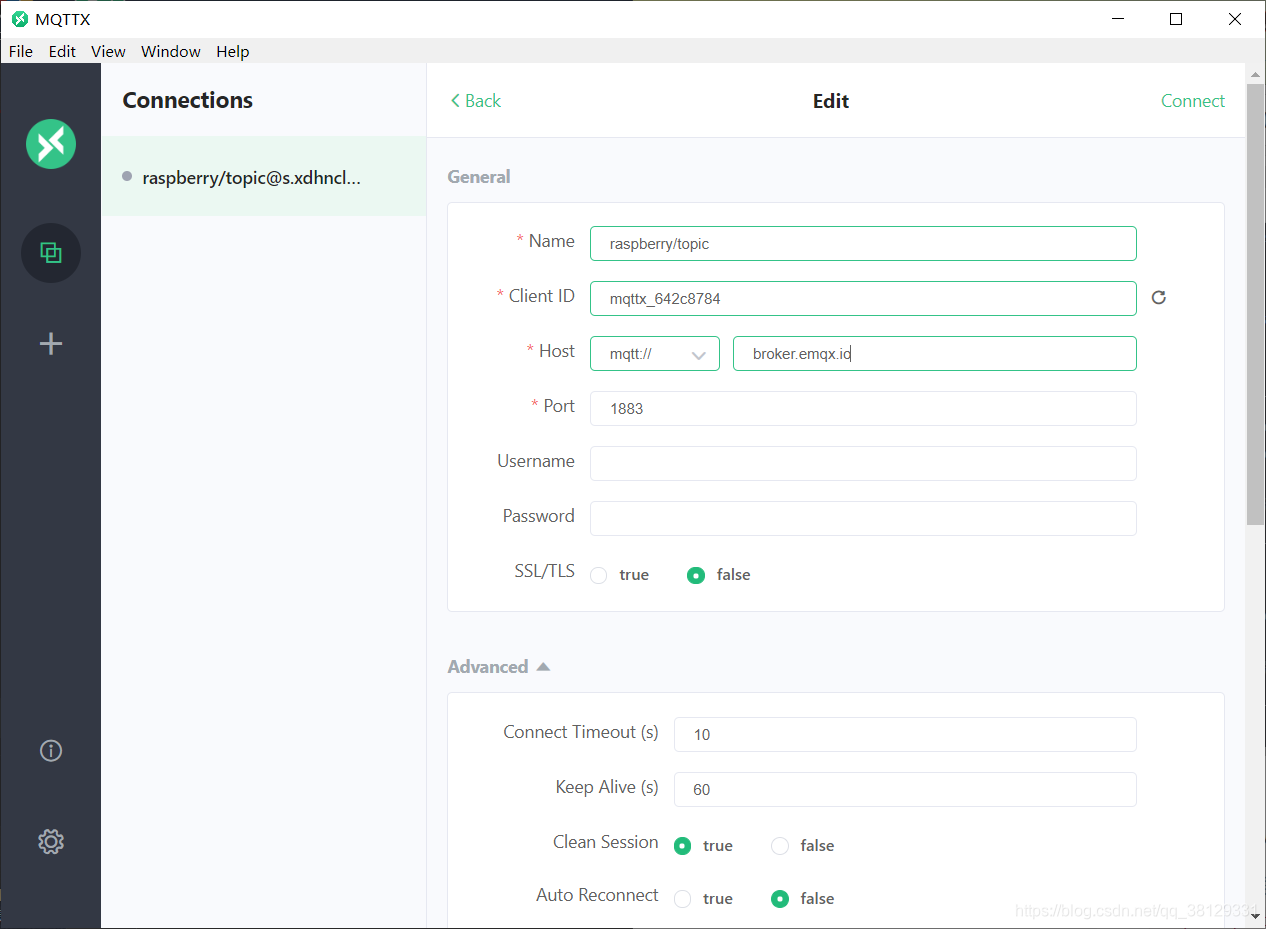Minimize the MQTTX window
Image resolution: width=1266 pixels, height=929 pixels.
1118,19
